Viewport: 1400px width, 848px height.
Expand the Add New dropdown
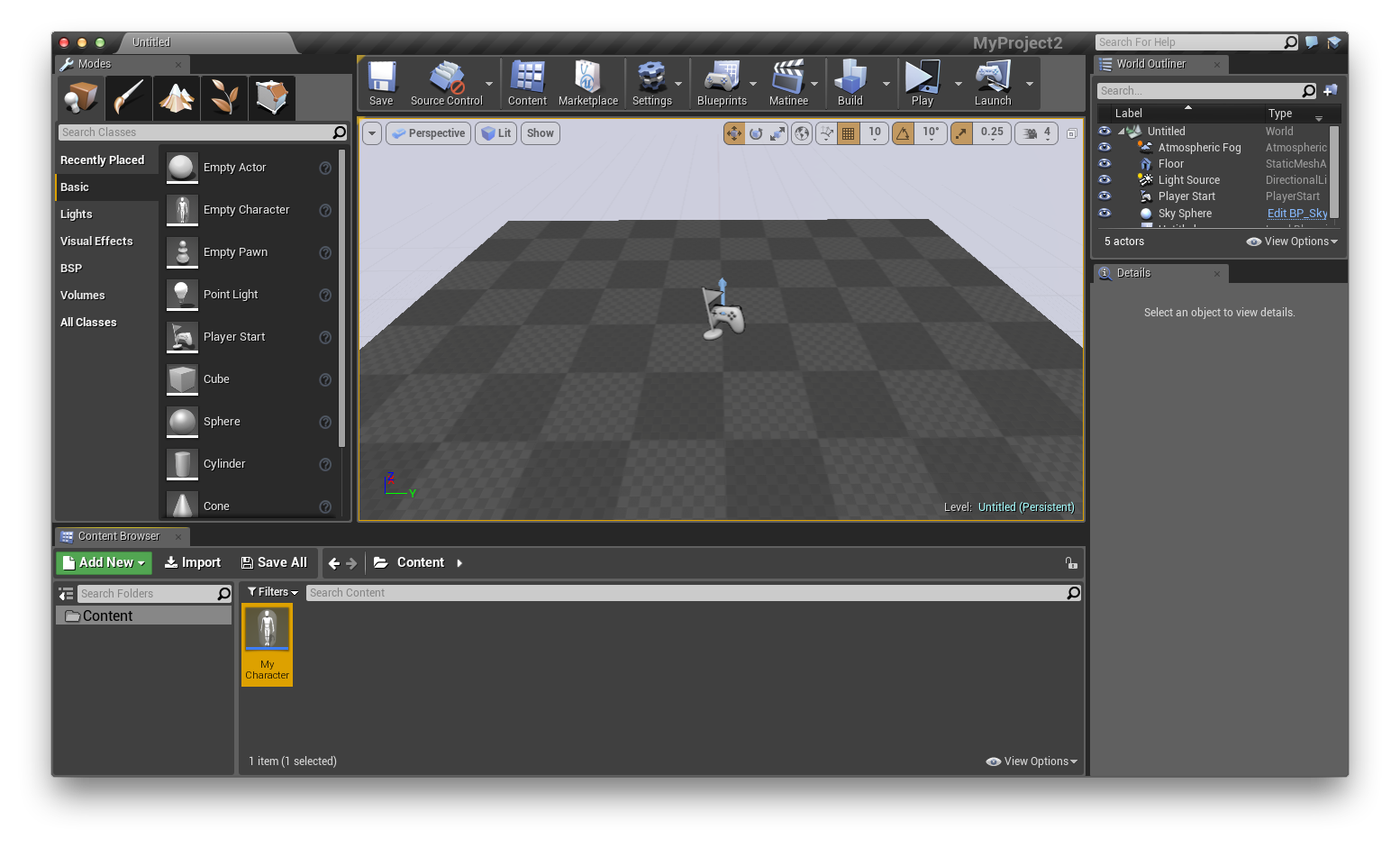105,562
